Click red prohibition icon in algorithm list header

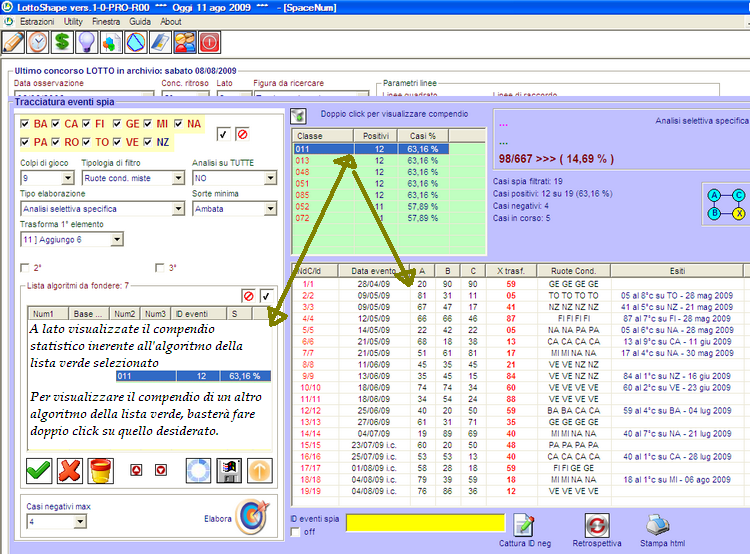click(248, 296)
